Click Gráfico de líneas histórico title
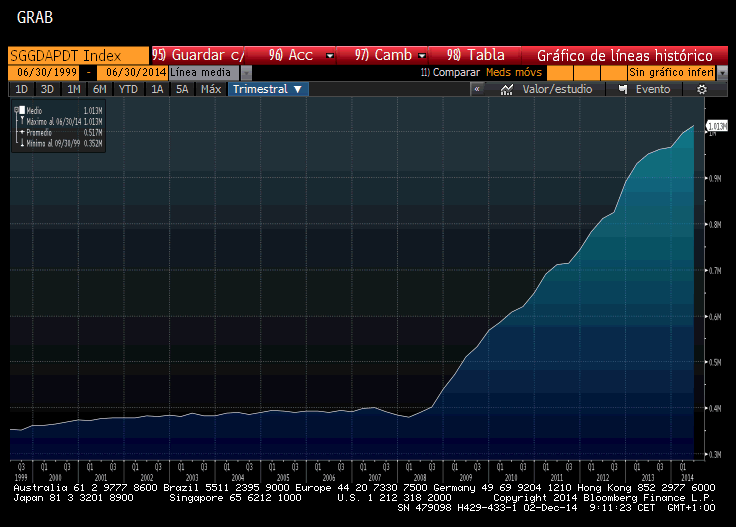The width and height of the screenshot is (736, 527). (625, 56)
